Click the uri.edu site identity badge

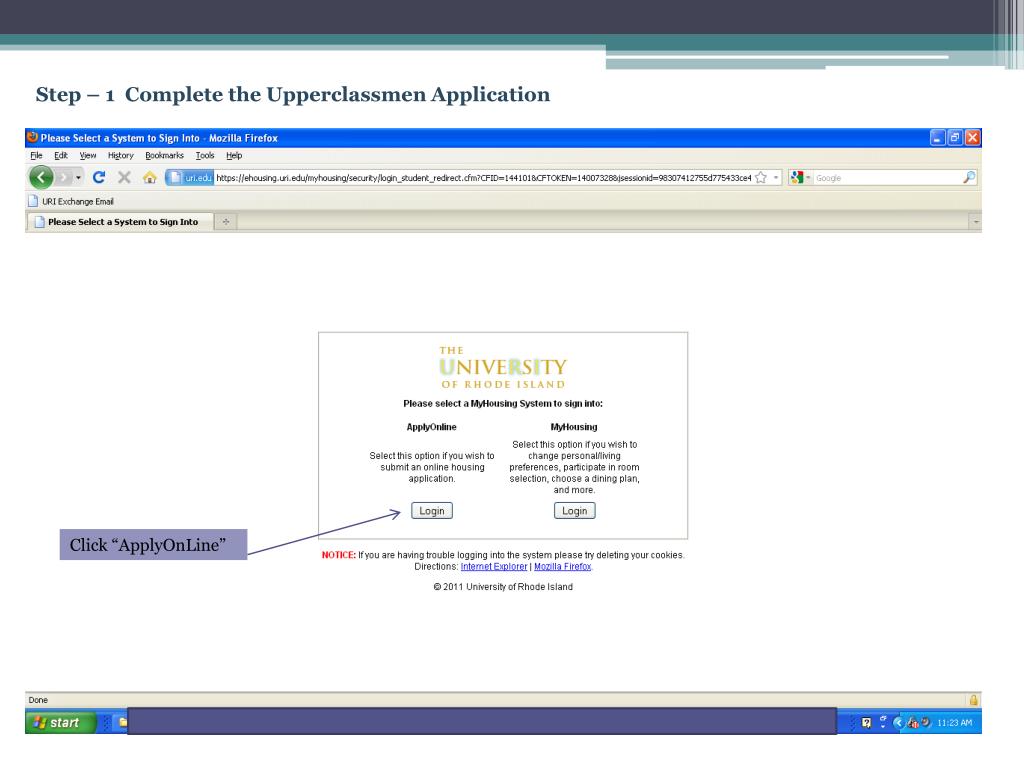point(190,178)
